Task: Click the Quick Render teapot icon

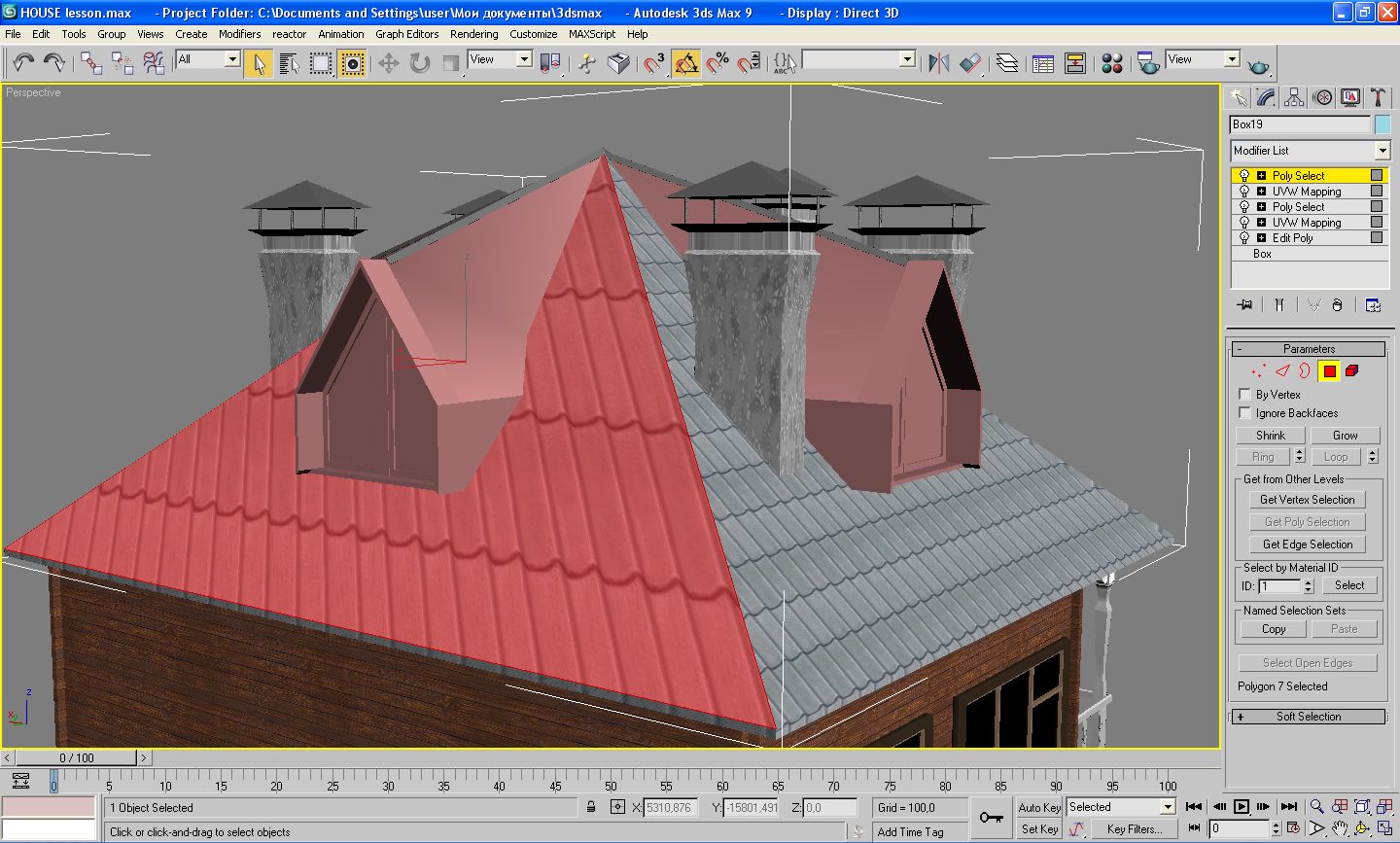Action: pos(1259,65)
